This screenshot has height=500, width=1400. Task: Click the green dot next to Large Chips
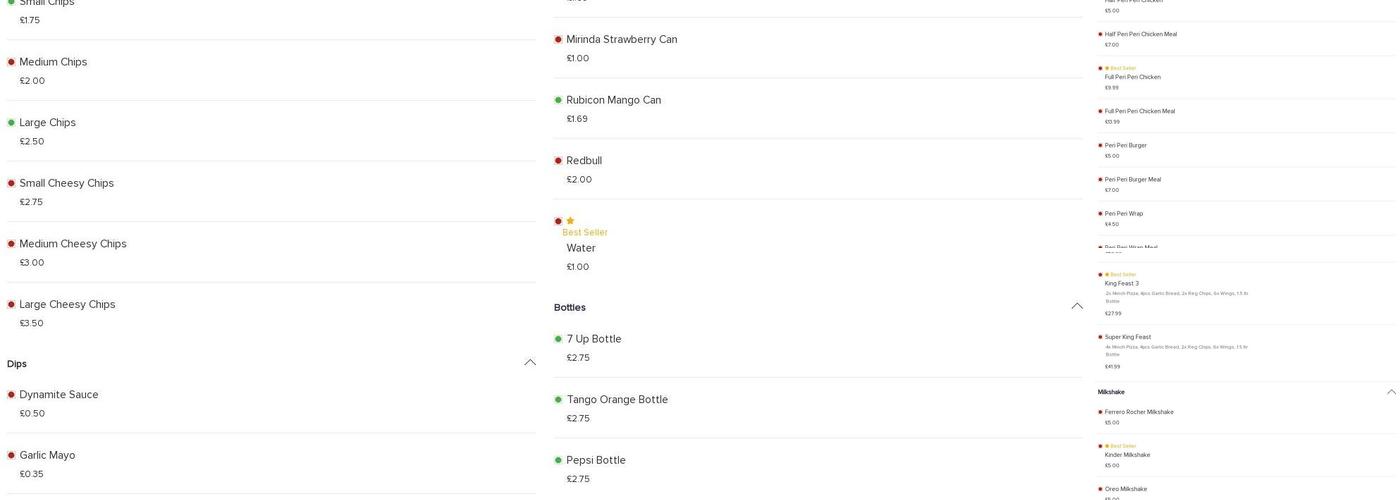tap(11, 123)
